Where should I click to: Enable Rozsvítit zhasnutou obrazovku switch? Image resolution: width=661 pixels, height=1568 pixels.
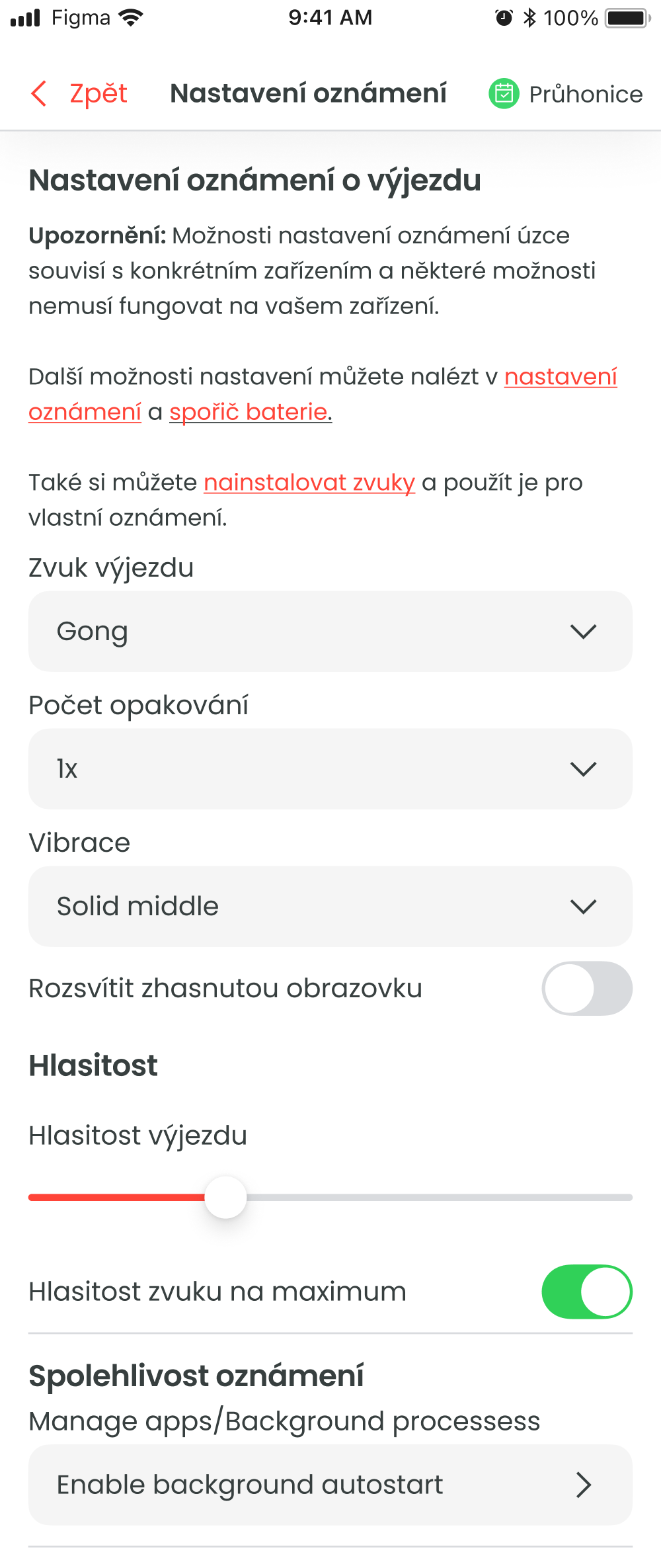click(586, 988)
